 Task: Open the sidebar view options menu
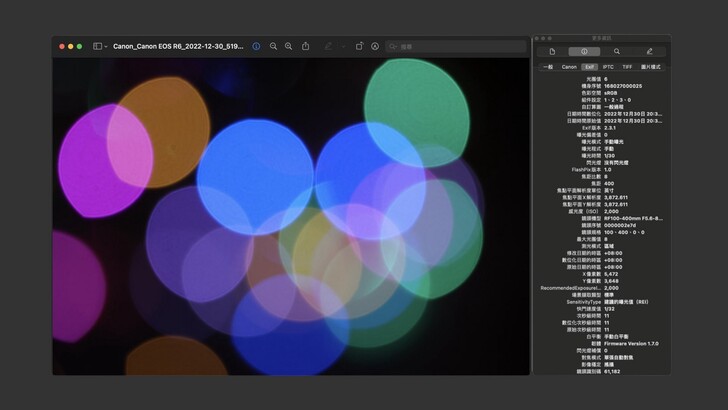pyautogui.click(x=106, y=46)
